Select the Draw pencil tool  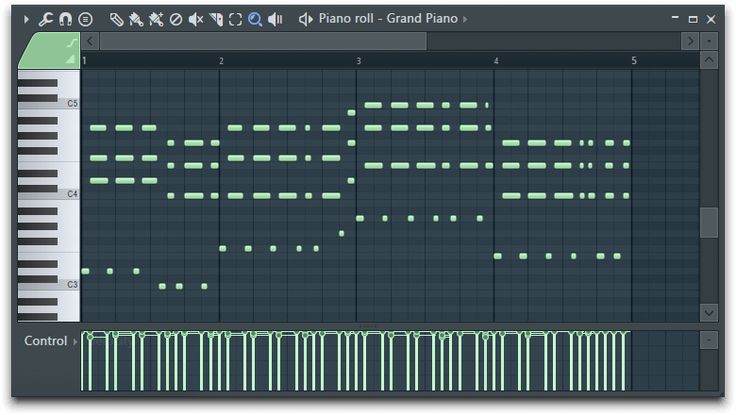point(116,19)
